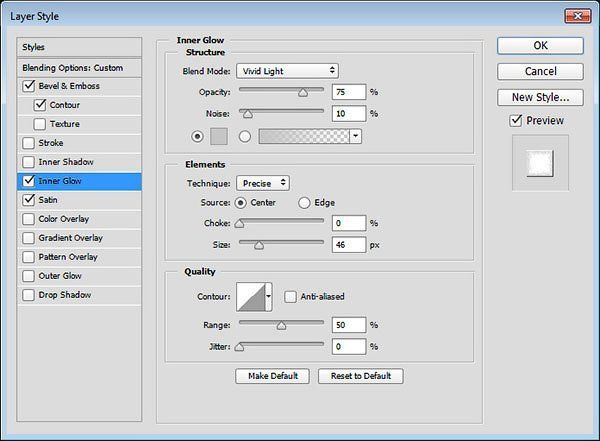Image resolution: width=600 pixels, height=441 pixels.
Task: Click the Noise slider handle
Action: pos(248,114)
